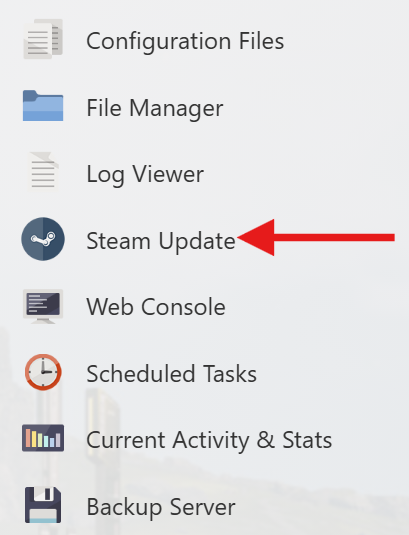Click the red arrow pointing to Steam Update
The width and height of the screenshot is (409, 535).
point(316,237)
